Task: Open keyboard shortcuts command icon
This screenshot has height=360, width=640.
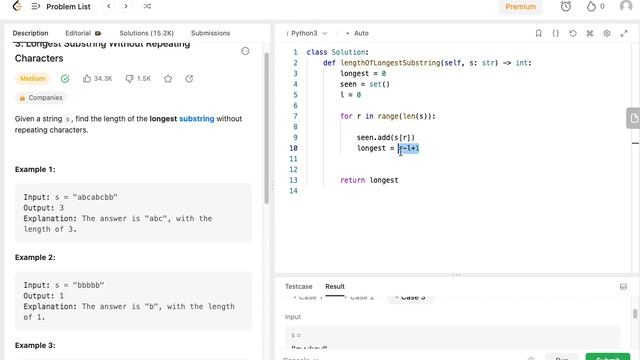Action: pos(590,33)
